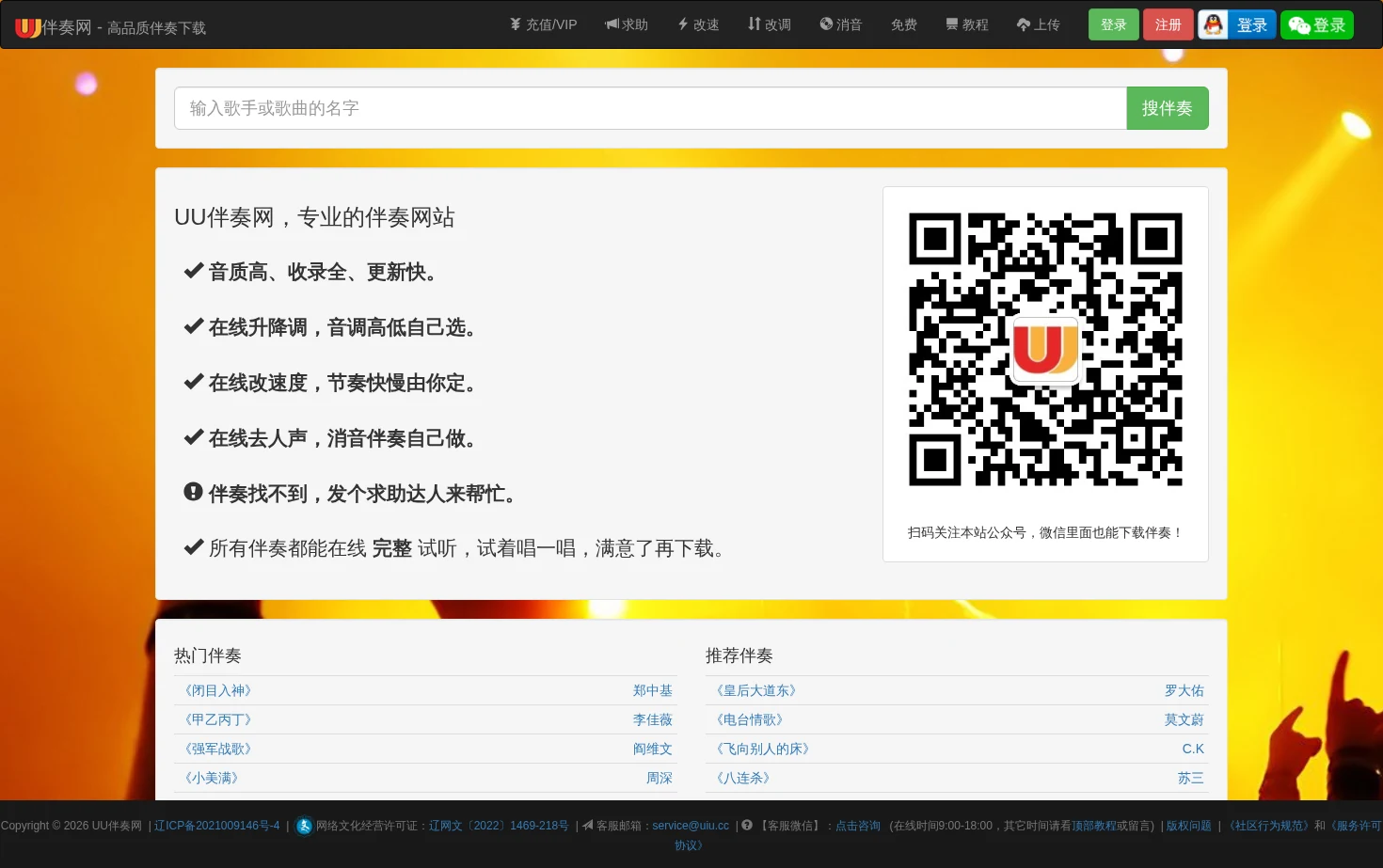
Task: Open 《社区行为规范》 link
Action: [1268, 826]
